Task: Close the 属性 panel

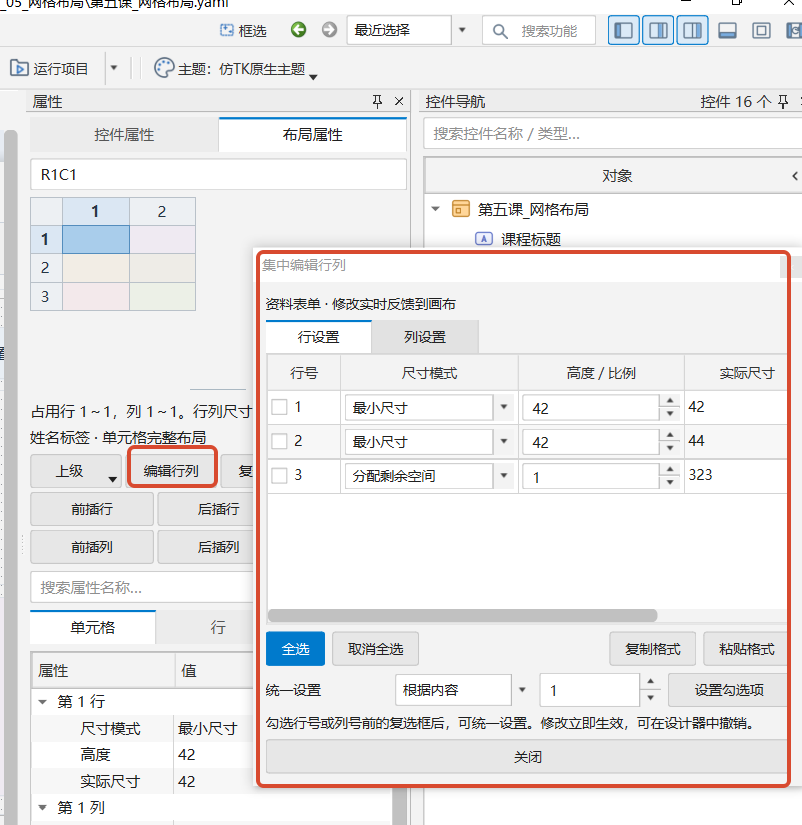Action: pyautogui.click(x=399, y=101)
